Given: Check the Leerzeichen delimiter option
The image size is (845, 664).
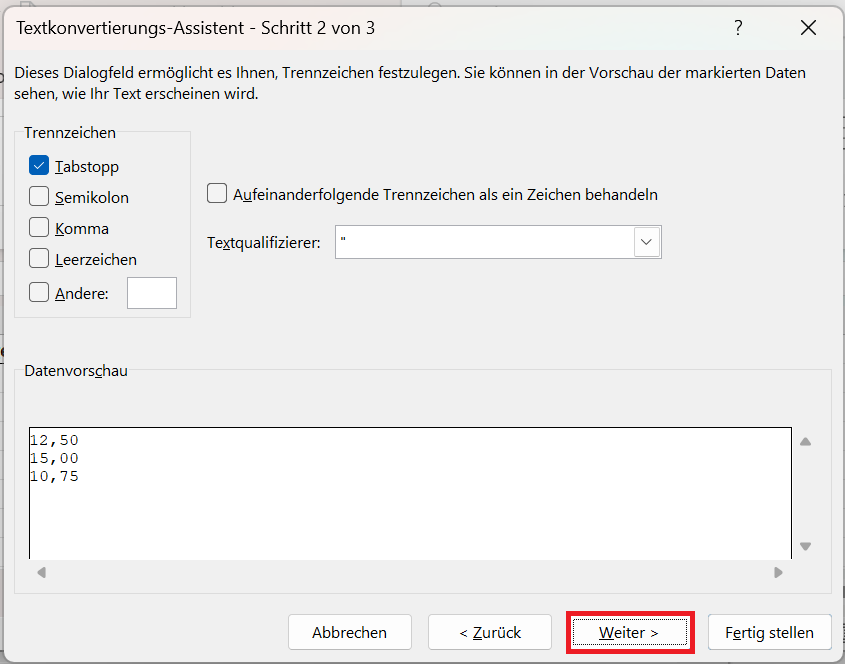Looking at the screenshot, I should (39, 259).
